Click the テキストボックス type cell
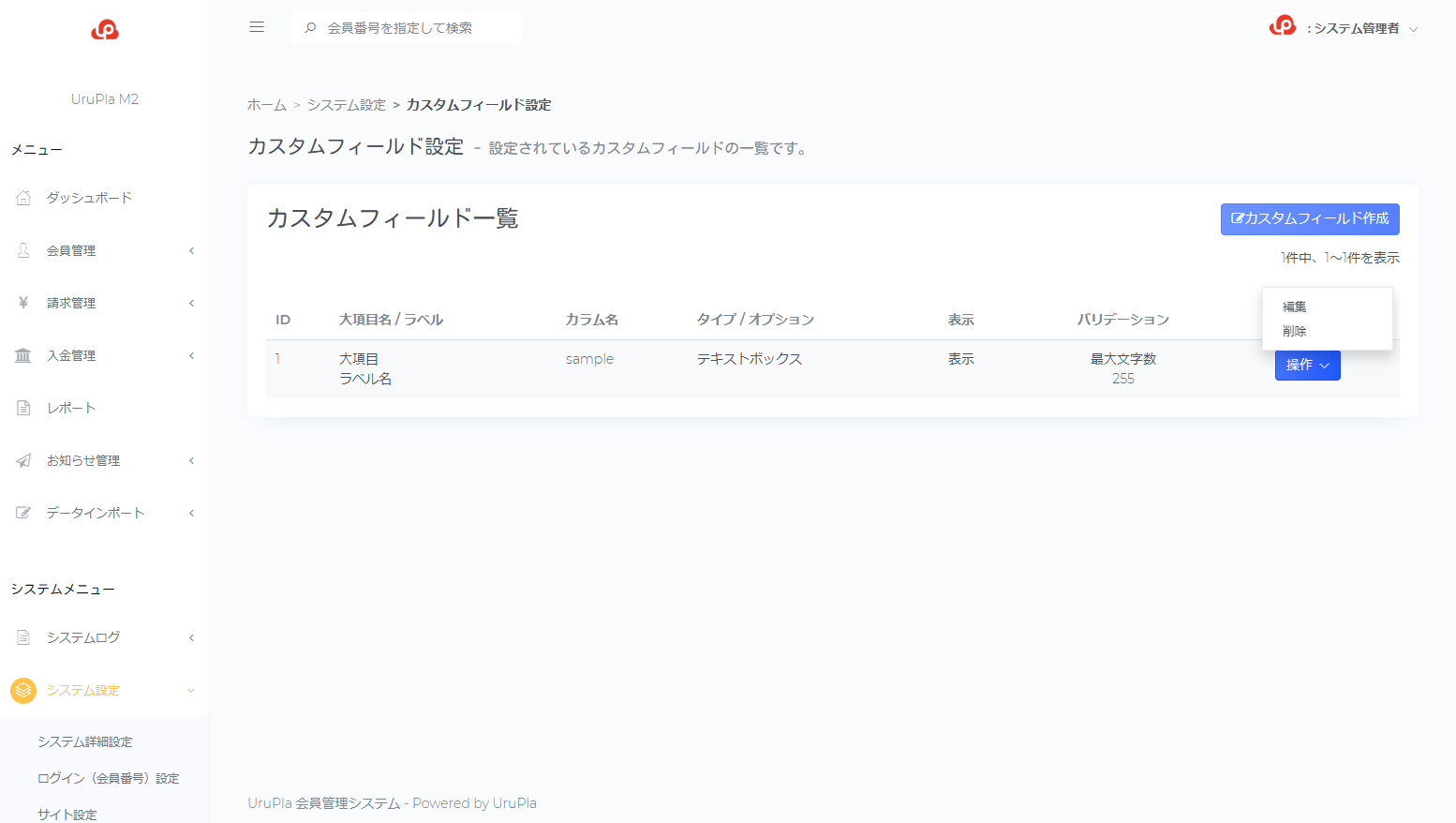This screenshot has width=1456, height=823. [x=750, y=359]
